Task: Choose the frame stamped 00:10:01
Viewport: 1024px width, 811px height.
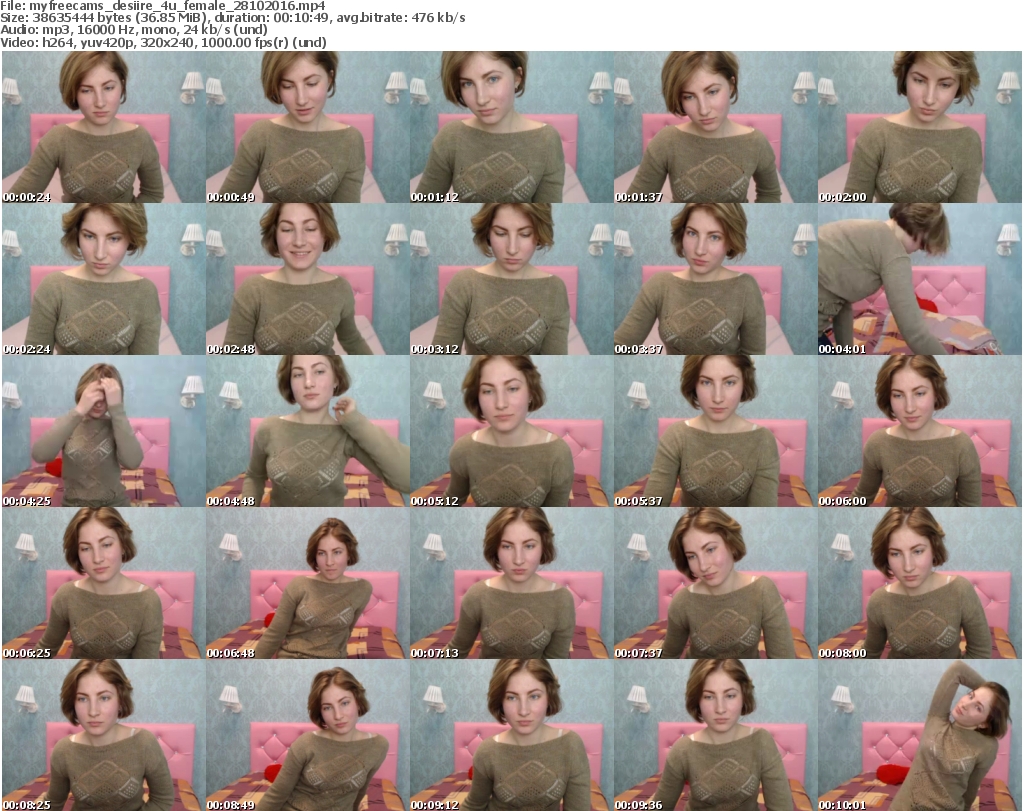Action: [x=920, y=735]
